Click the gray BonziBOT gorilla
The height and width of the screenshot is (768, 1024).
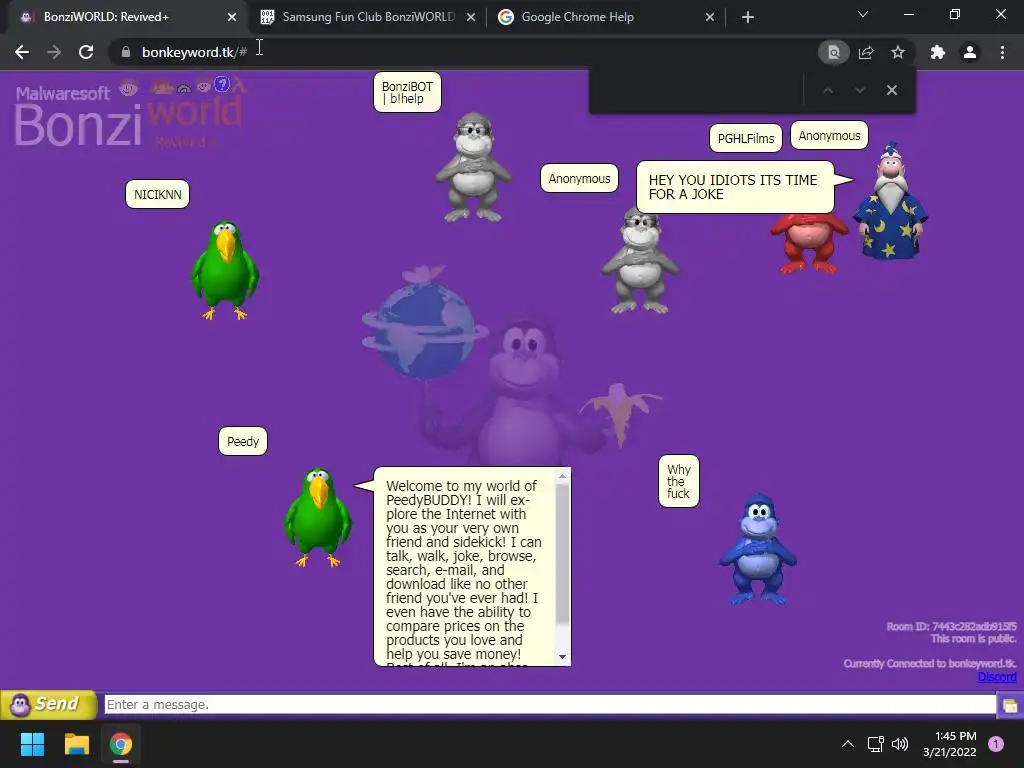click(x=473, y=168)
